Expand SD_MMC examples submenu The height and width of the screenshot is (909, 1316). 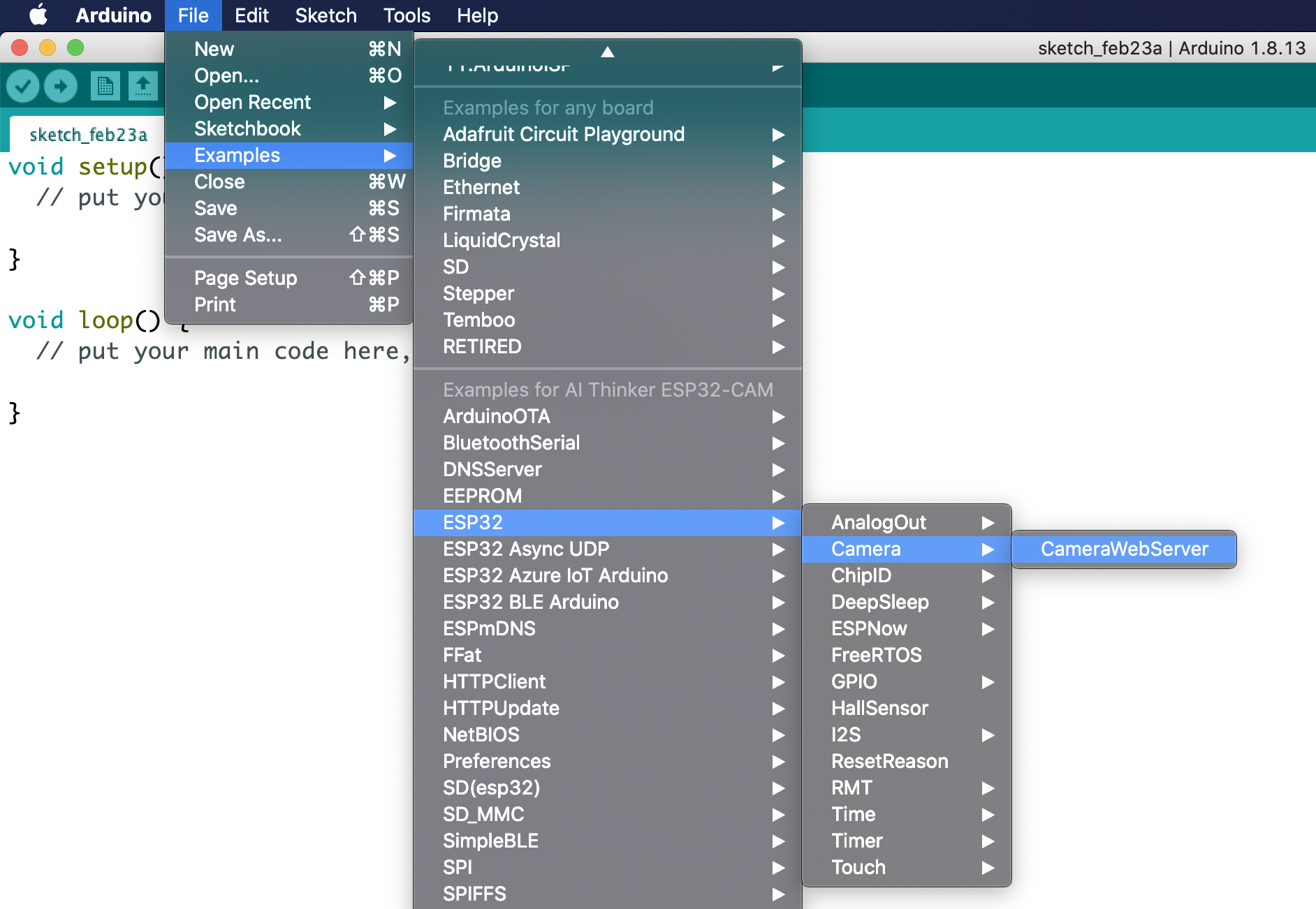pyautogui.click(x=608, y=814)
